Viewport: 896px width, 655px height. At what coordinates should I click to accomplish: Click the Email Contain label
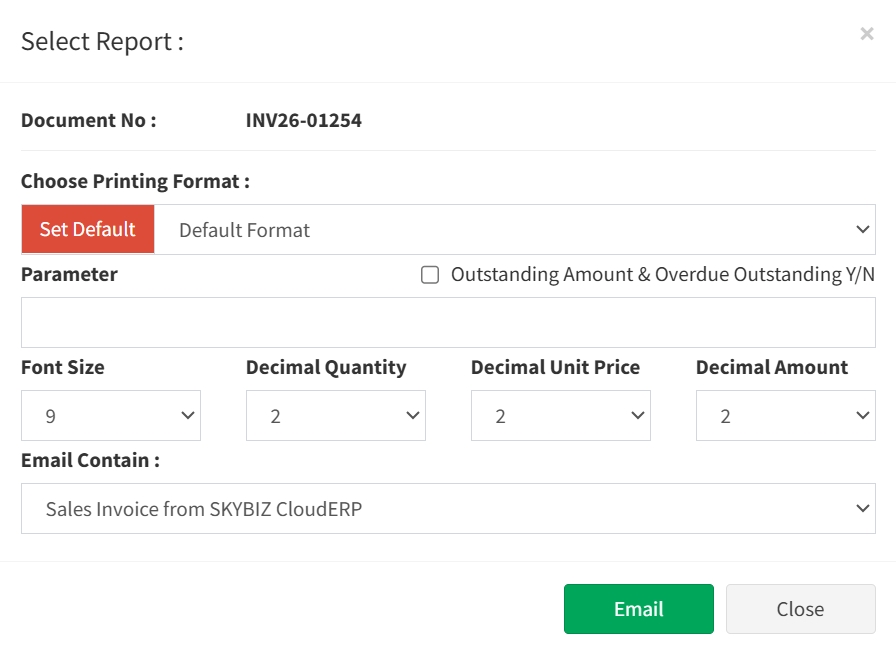tap(90, 460)
